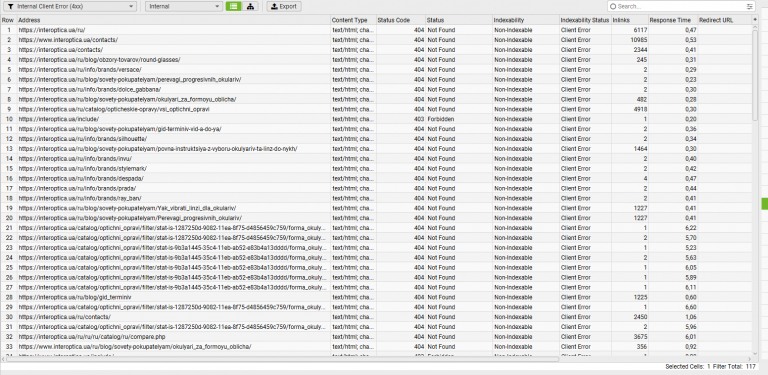Click the Forbidden status in row 10
768x375 pixels.
(440, 119)
